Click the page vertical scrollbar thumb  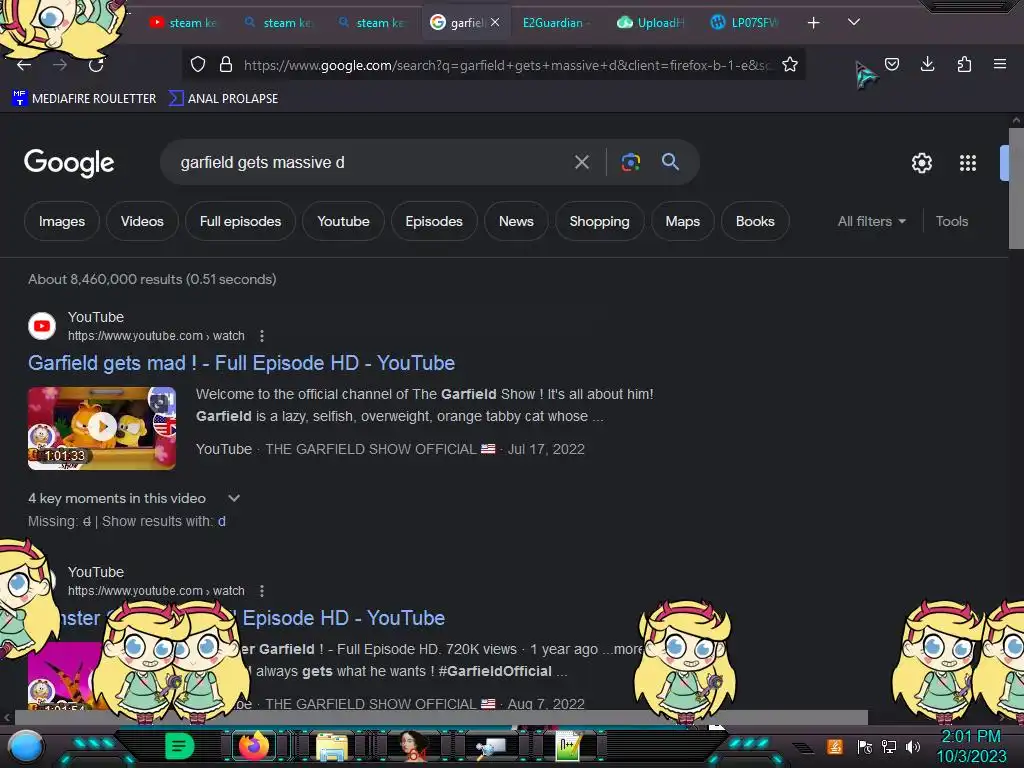(x=1016, y=188)
